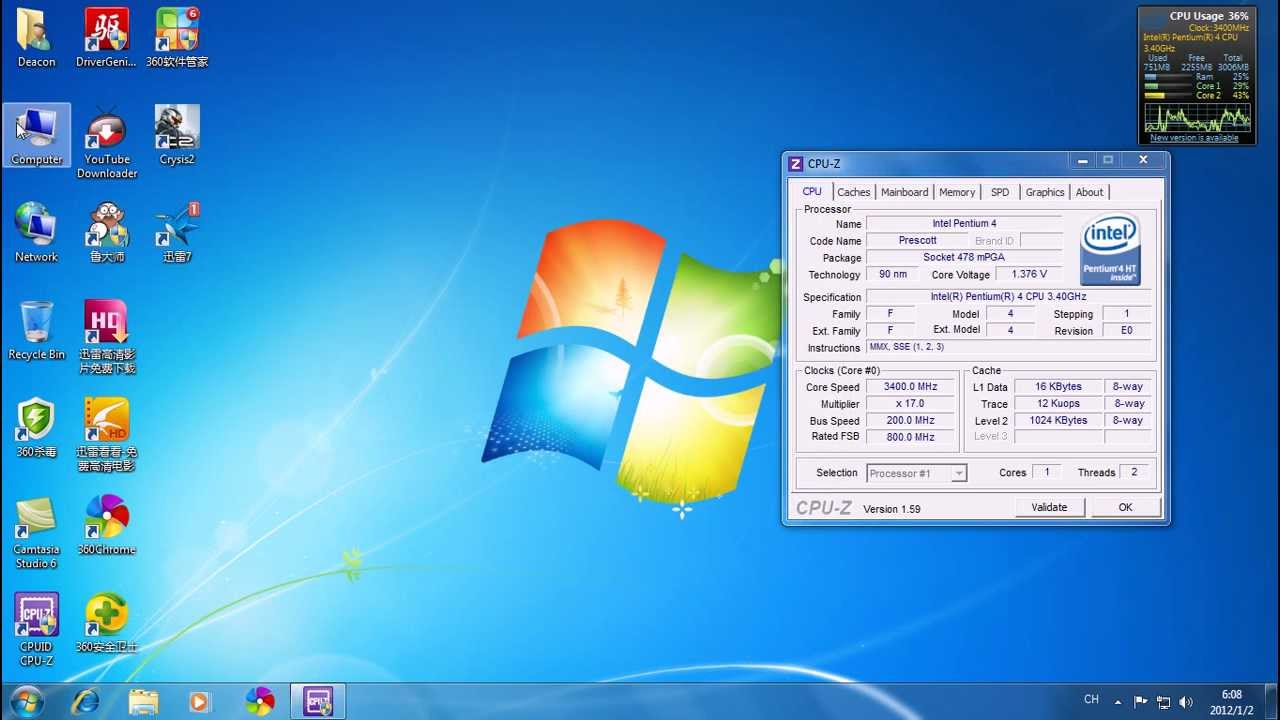Launch the Camtasia Studio 6 shortcut

click(36, 532)
